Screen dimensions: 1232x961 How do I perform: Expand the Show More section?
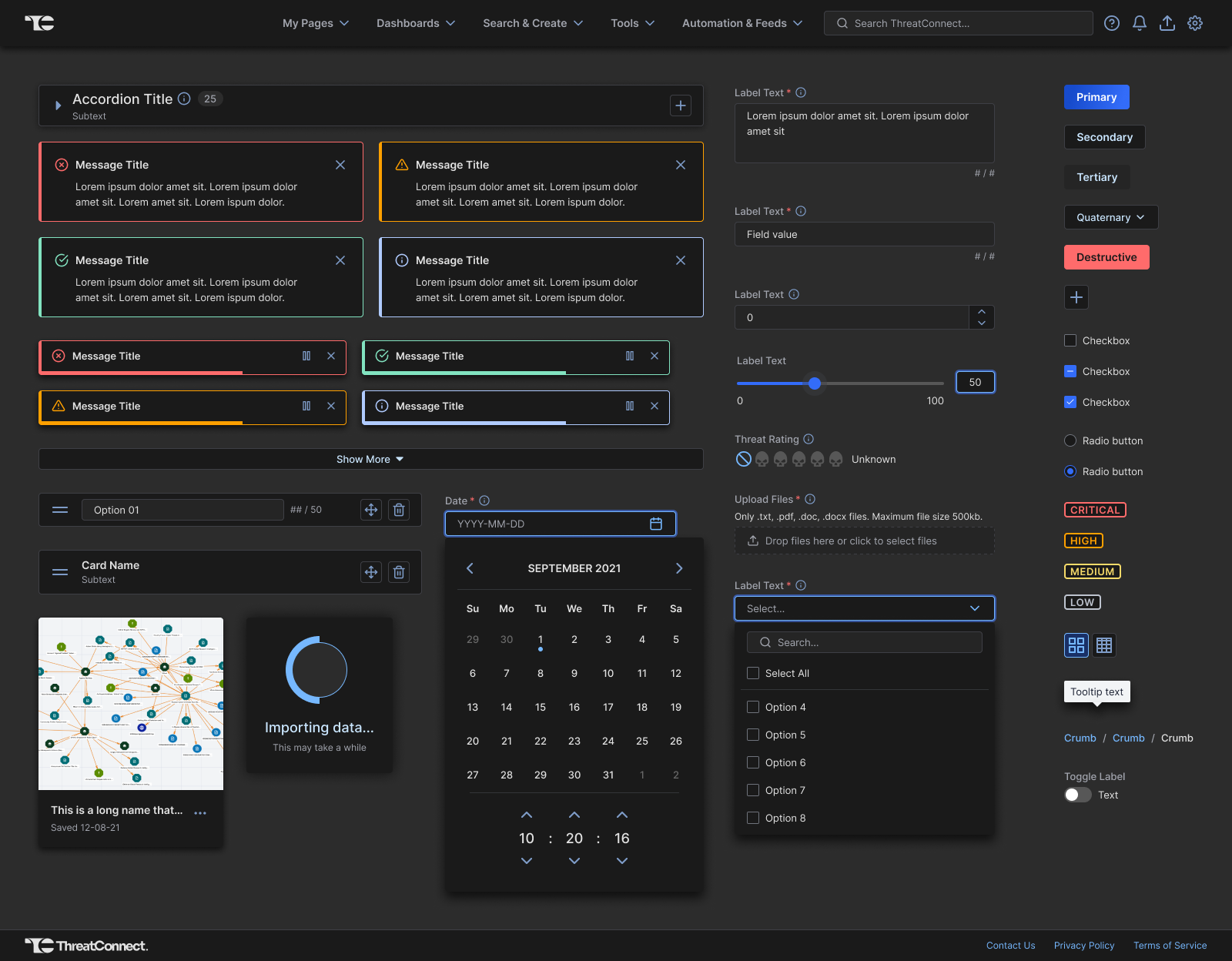[370, 459]
